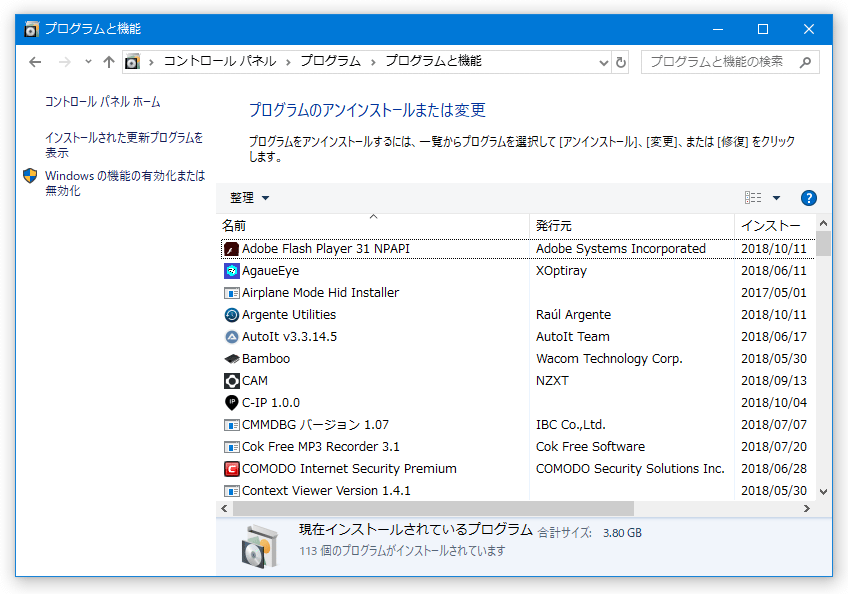The height and width of the screenshot is (594, 848).
Task: Click install date 2017/05/01
Action: point(773,293)
